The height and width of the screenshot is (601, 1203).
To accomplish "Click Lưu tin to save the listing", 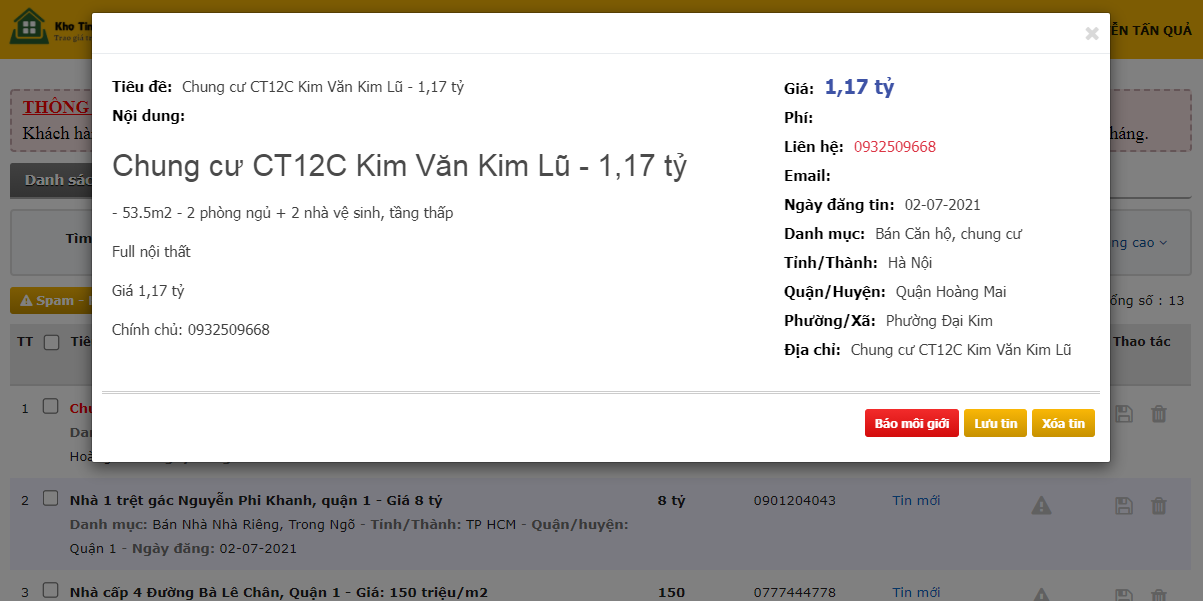I will pyautogui.click(x=995, y=424).
